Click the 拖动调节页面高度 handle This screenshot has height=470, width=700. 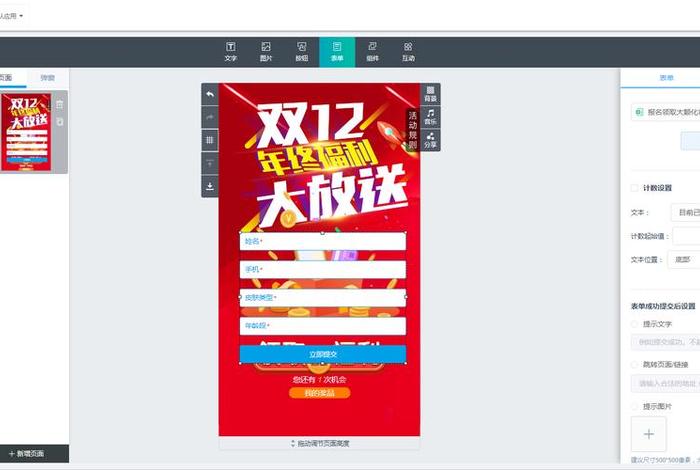(x=320, y=443)
